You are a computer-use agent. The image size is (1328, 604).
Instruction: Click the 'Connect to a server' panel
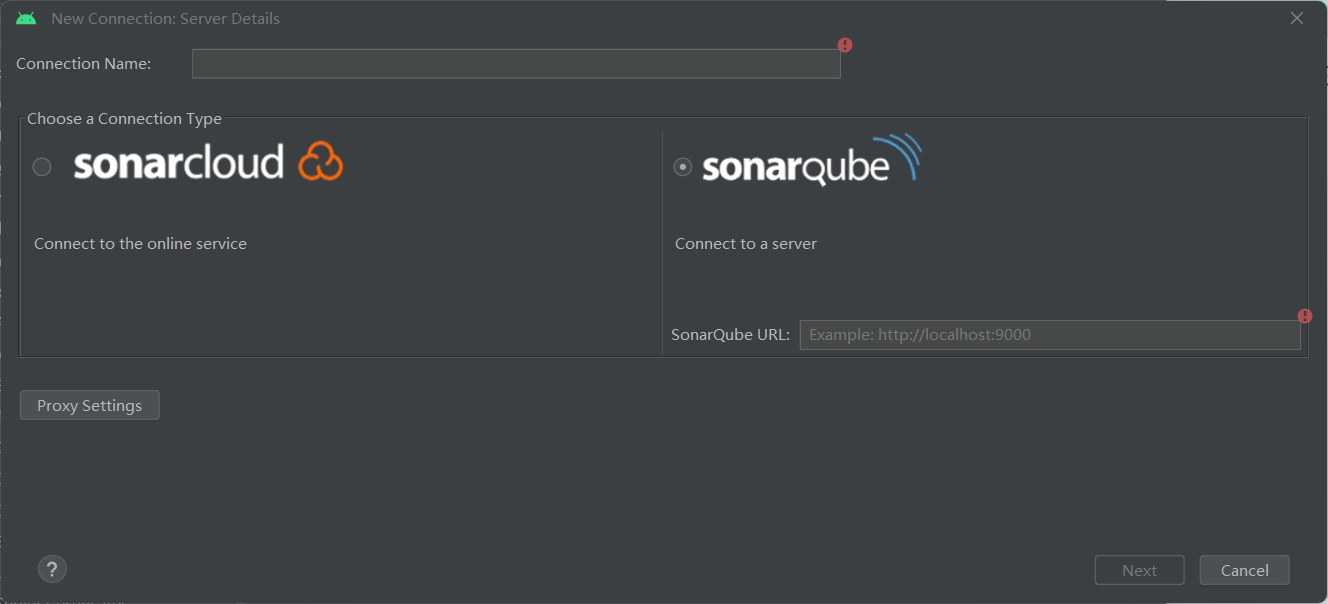click(745, 243)
